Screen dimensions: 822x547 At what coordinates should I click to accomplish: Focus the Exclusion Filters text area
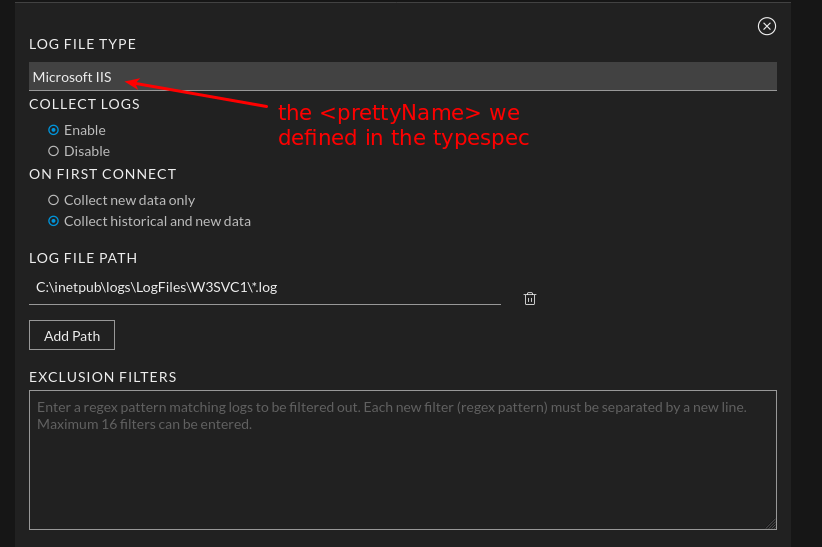coord(402,470)
